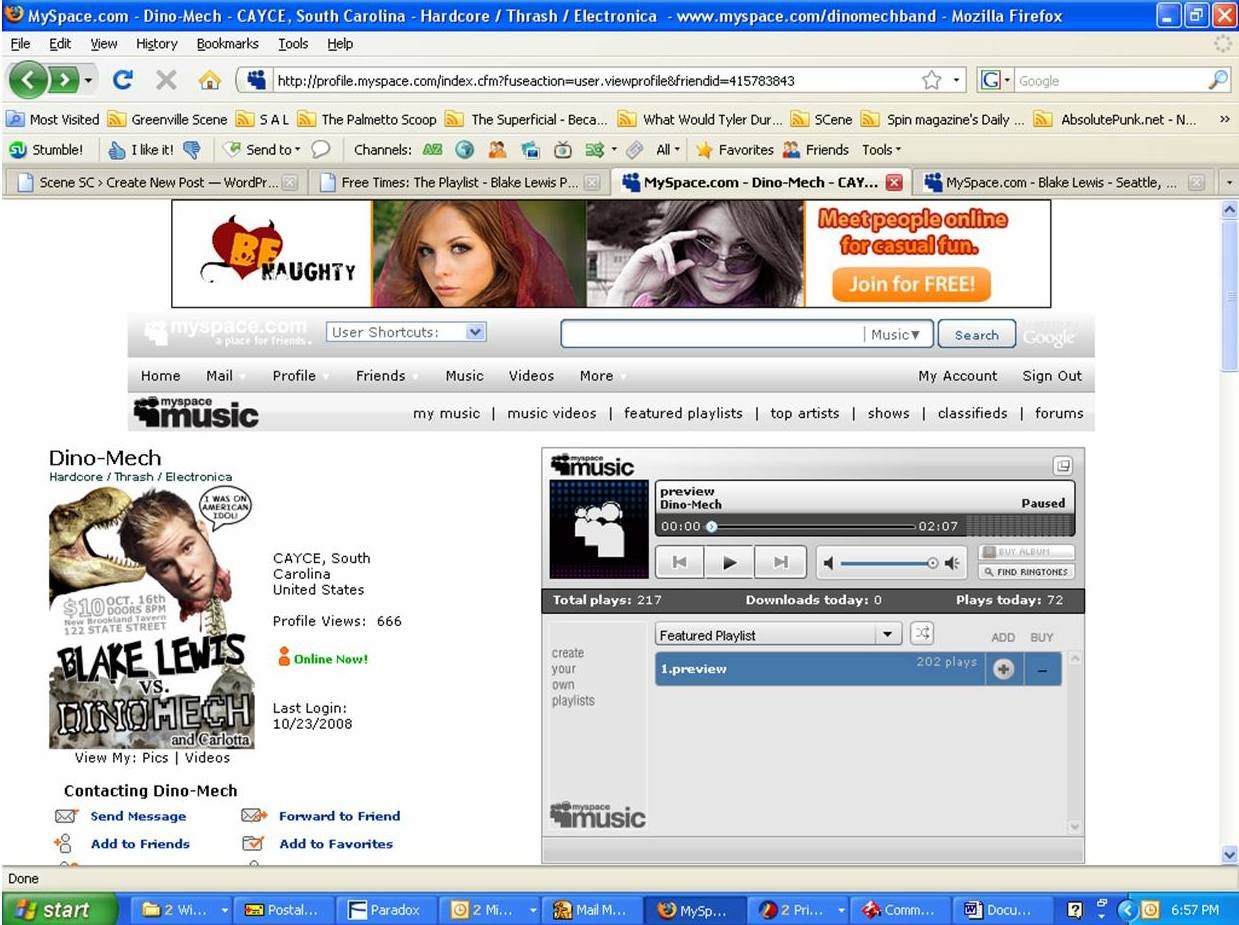This screenshot has width=1239, height=925.
Task: Open the StumbleUpon Tools dropdown
Action: coord(881,150)
